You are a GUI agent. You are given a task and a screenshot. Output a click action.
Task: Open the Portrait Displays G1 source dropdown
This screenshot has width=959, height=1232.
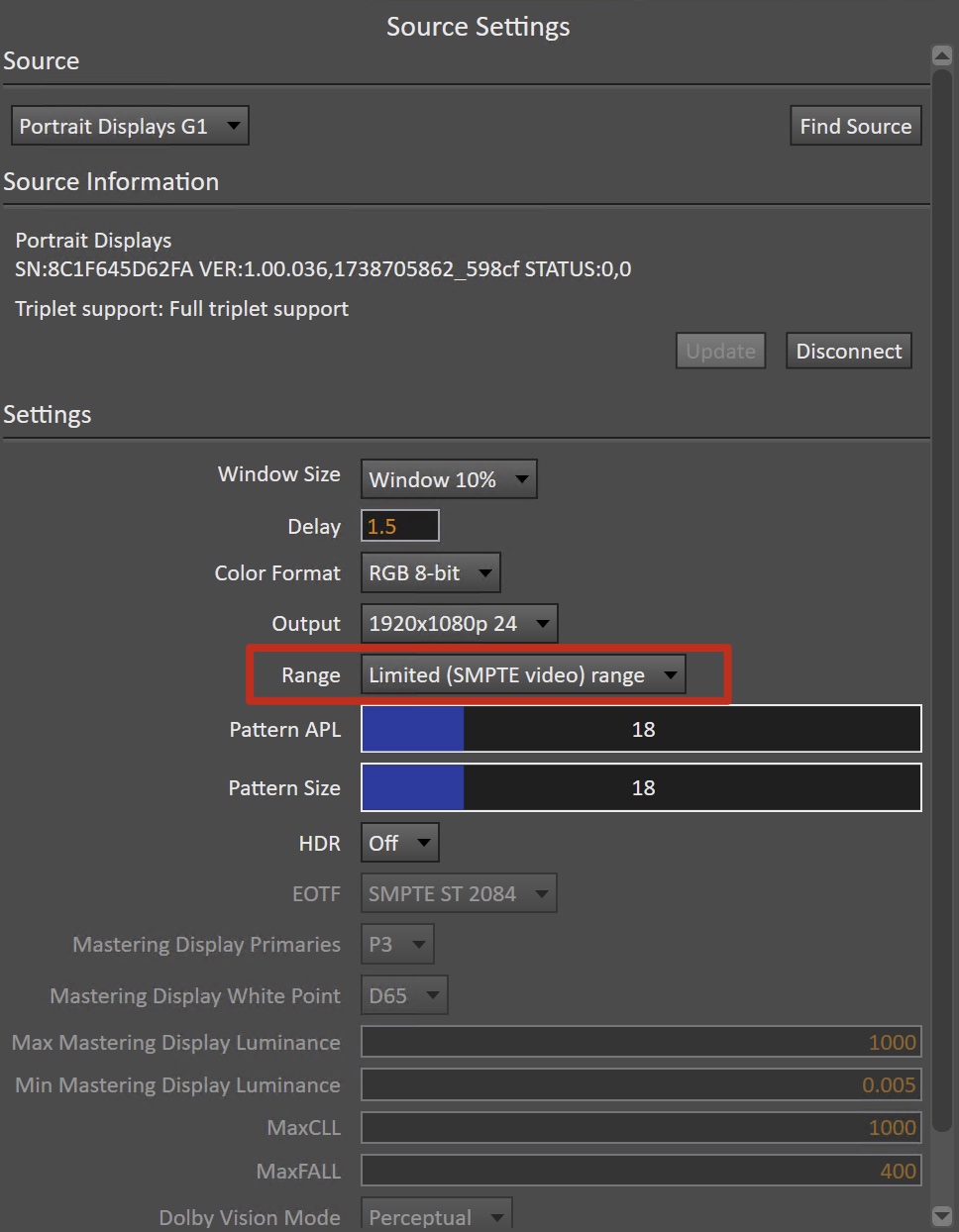[129, 126]
